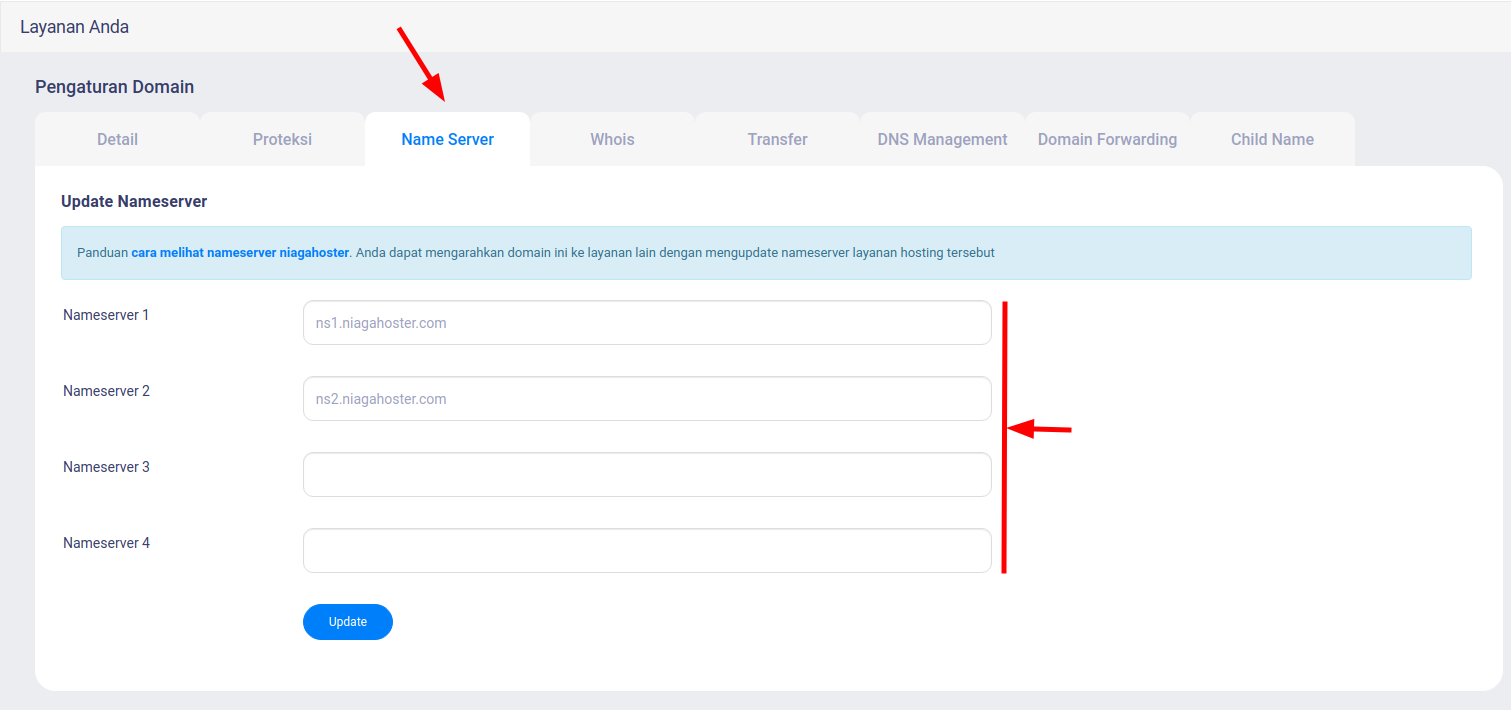Click the Update Nameserver section title
Image resolution: width=1511 pixels, height=710 pixels.
[134, 201]
